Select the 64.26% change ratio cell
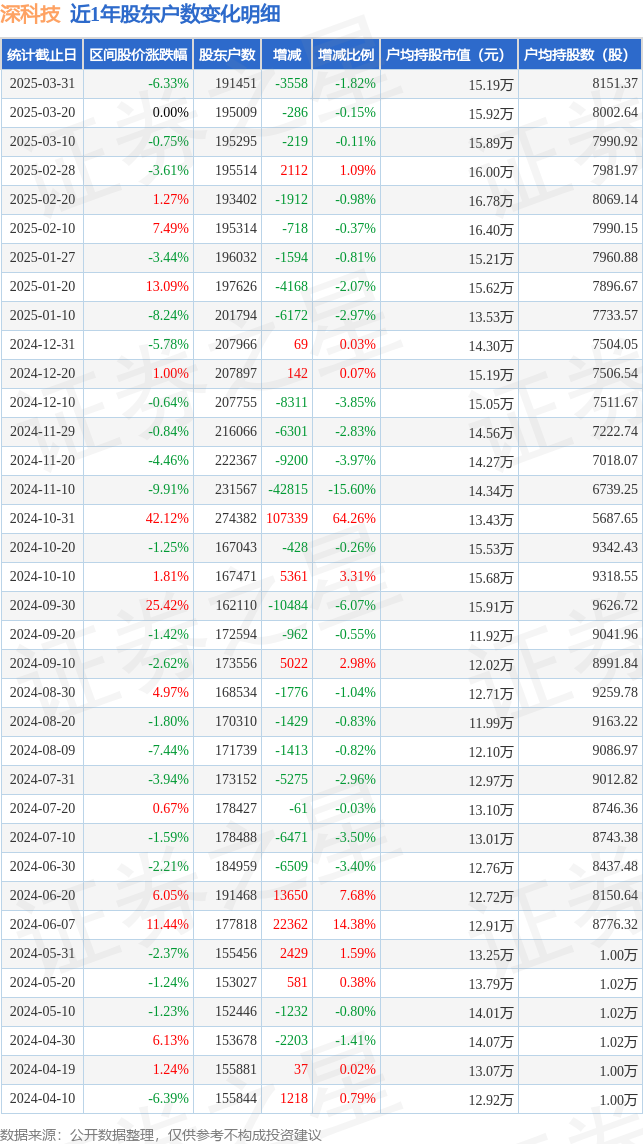643x1144 pixels. pos(355,518)
